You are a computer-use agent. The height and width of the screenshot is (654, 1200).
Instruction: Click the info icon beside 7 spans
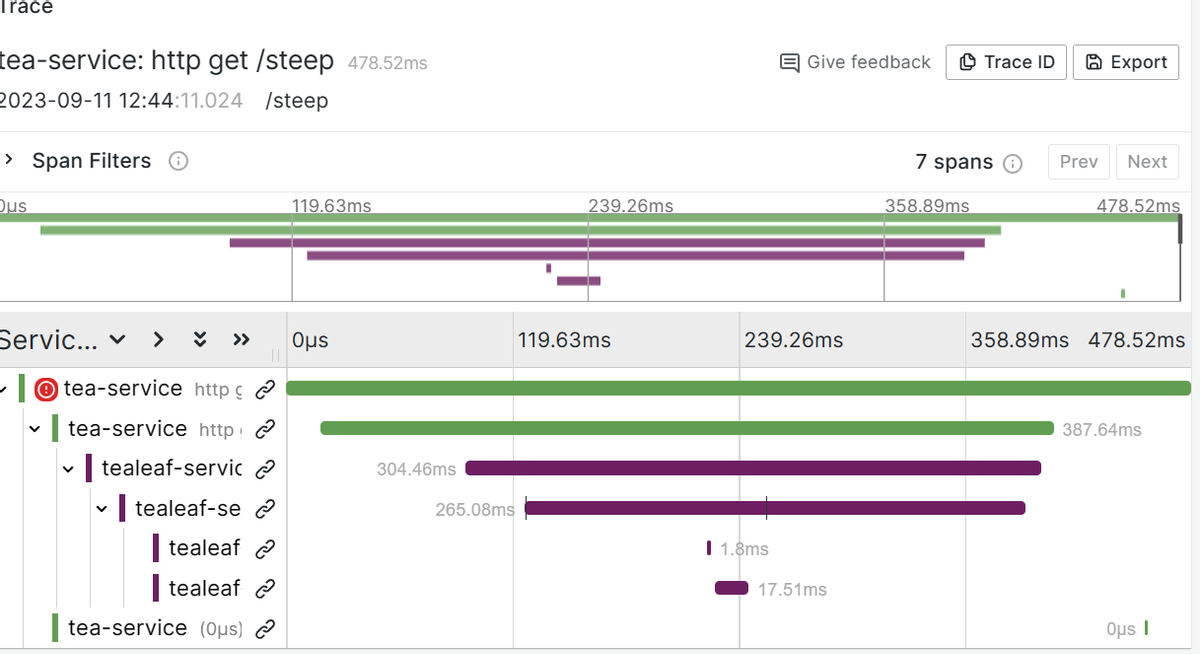pyautogui.click(x=1013, y=163)
